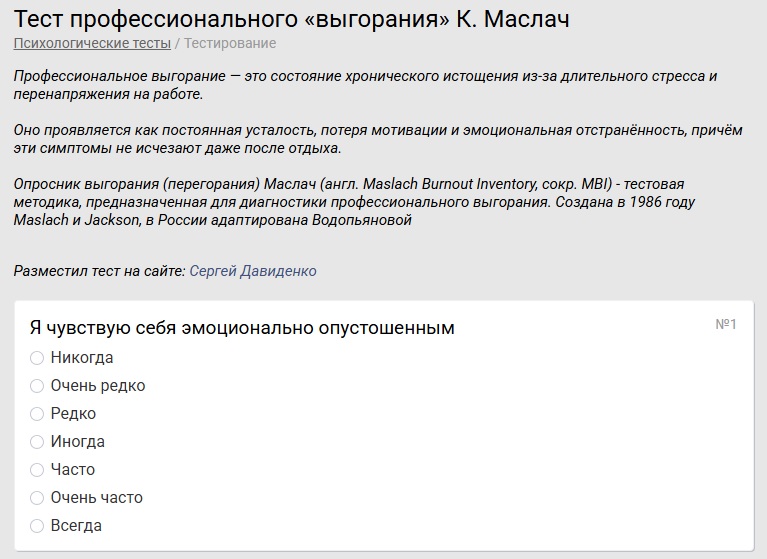Click the question text 'Я чувствую себя эмоционально опустошенным'
This screenshot has height=559, width=767.
[242, 328]
